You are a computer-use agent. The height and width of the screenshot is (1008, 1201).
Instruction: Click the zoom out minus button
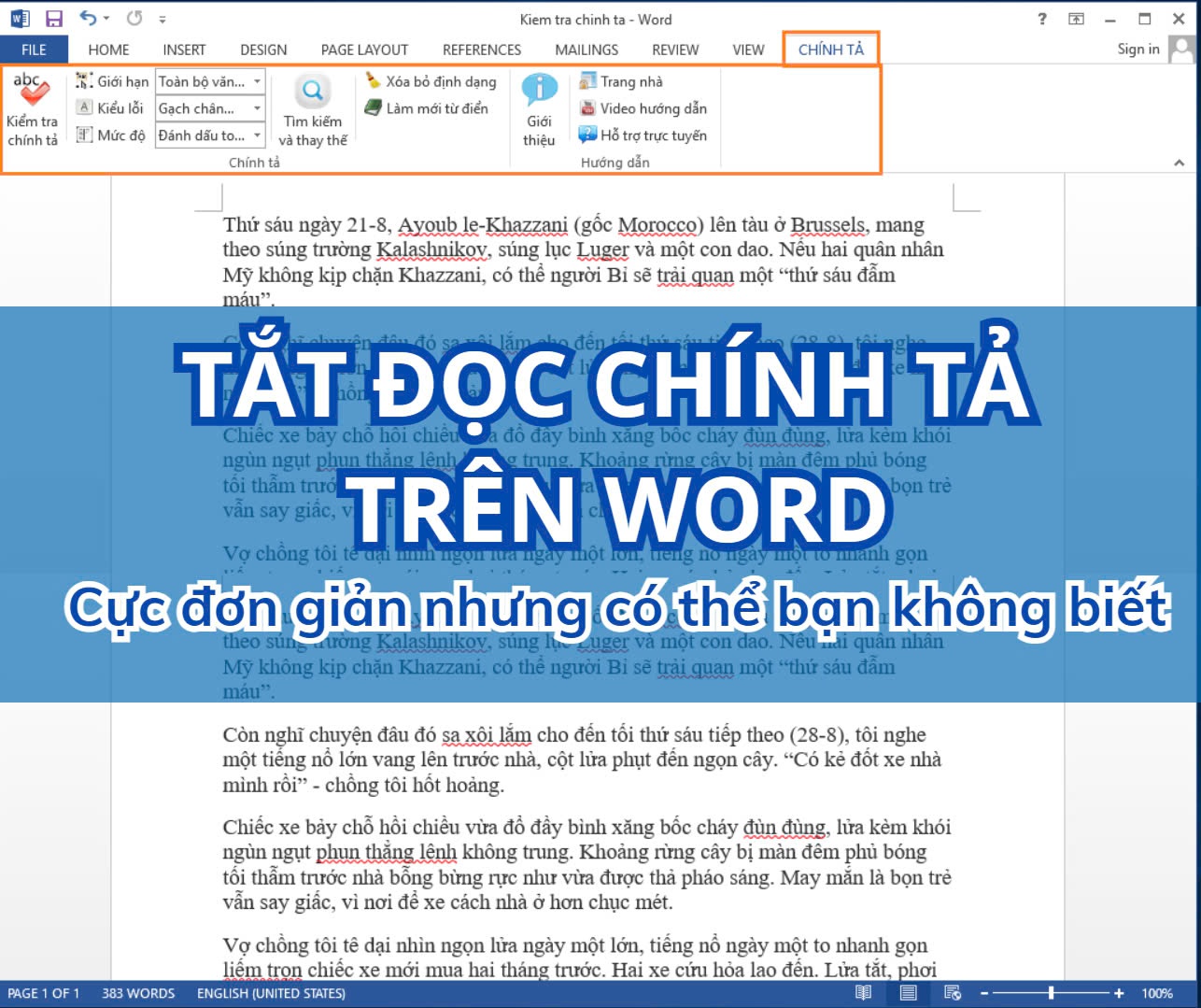[983, 993]
